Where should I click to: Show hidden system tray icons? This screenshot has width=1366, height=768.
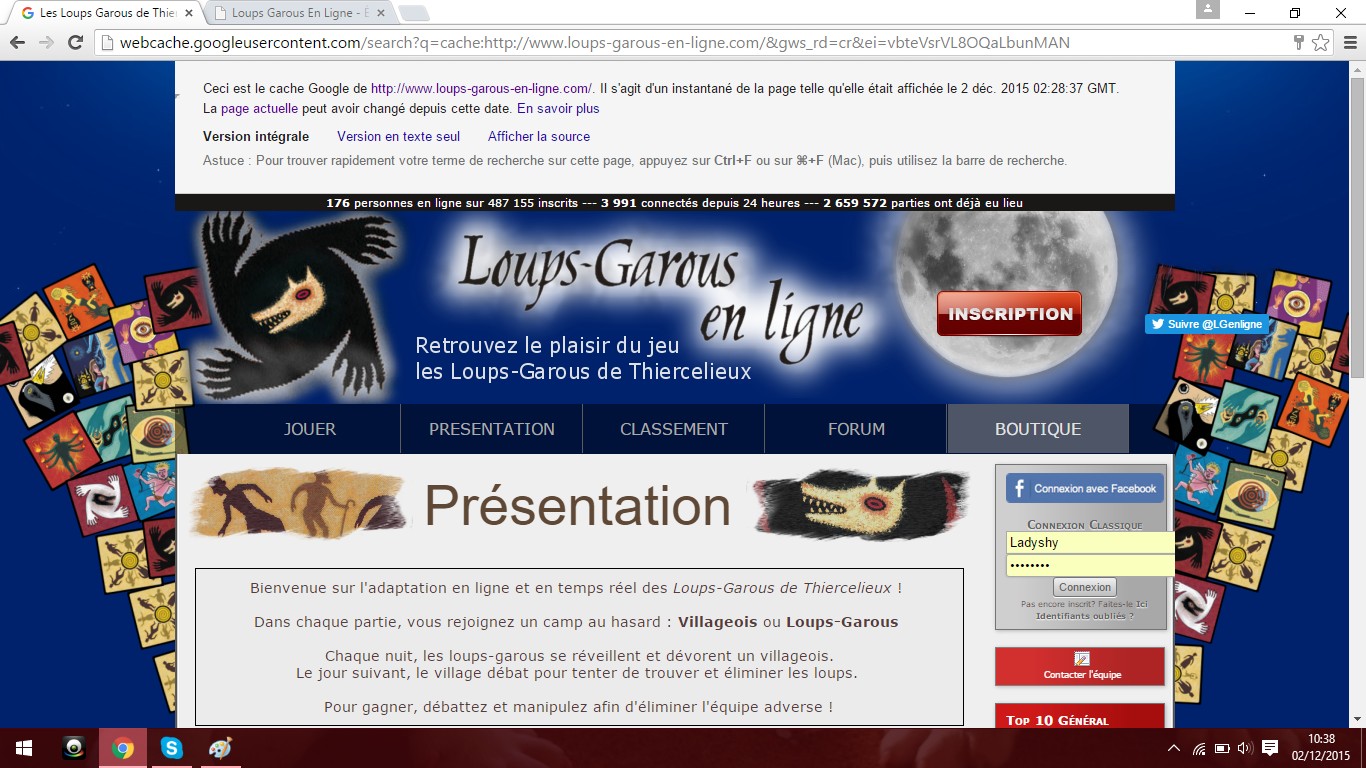click(1174, 748)
